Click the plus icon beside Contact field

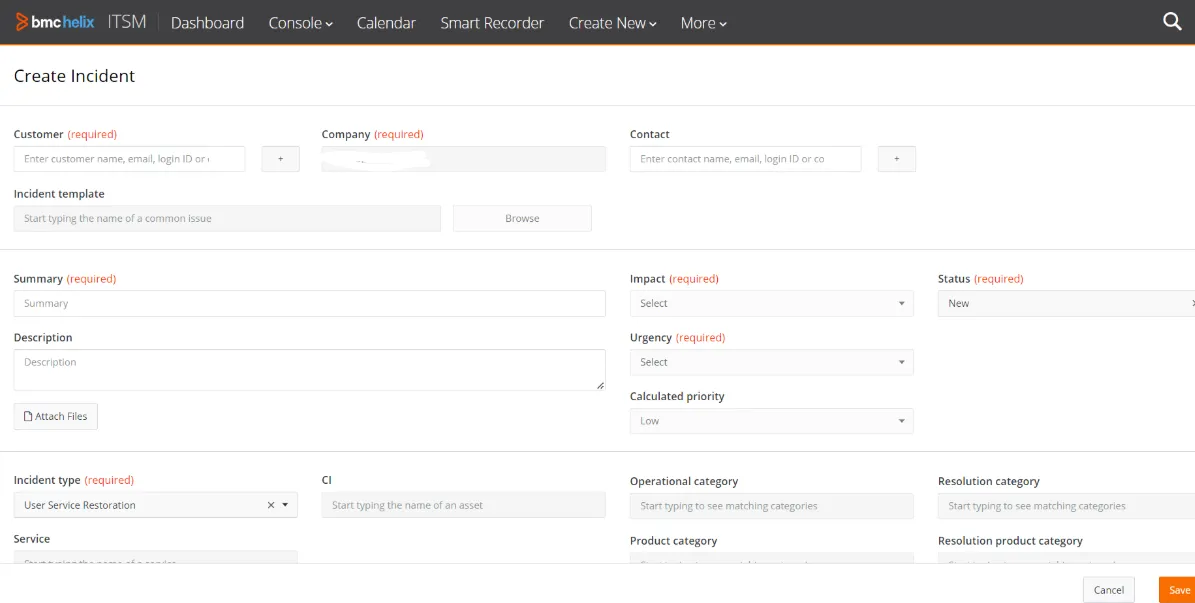tap(896, 158)
